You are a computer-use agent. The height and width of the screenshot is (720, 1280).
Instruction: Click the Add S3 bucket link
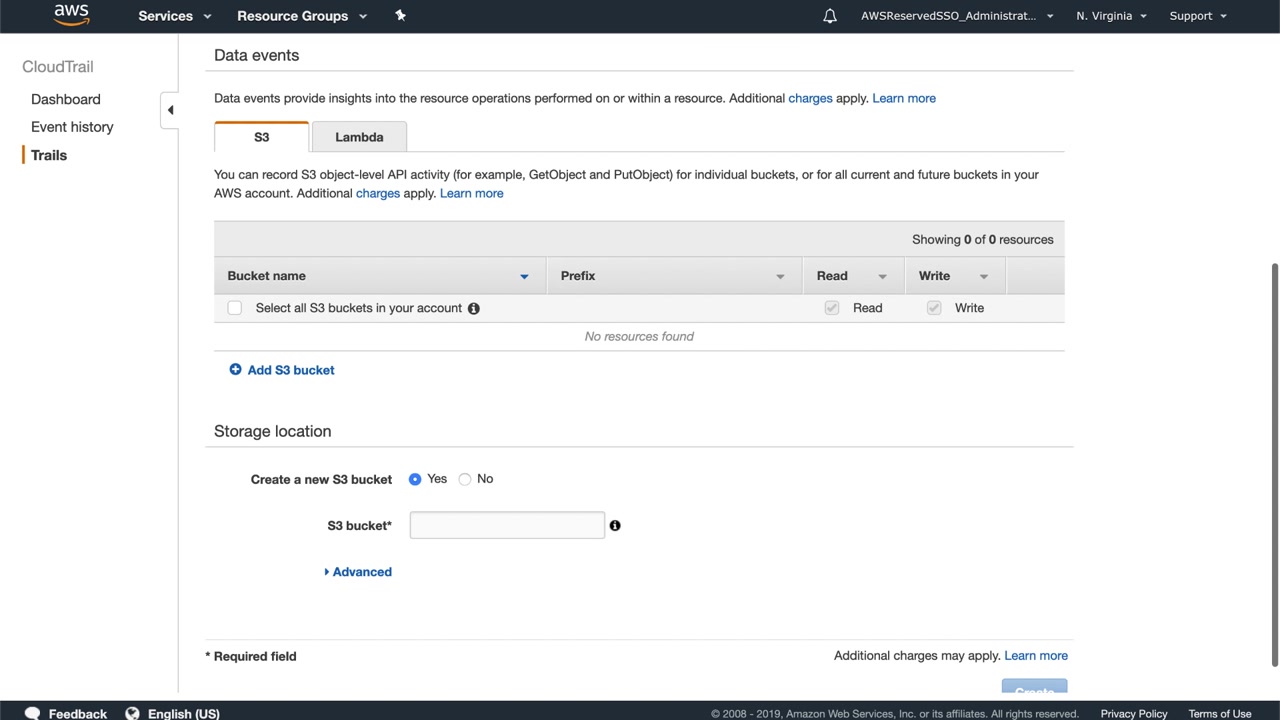[x=291, y=370]
